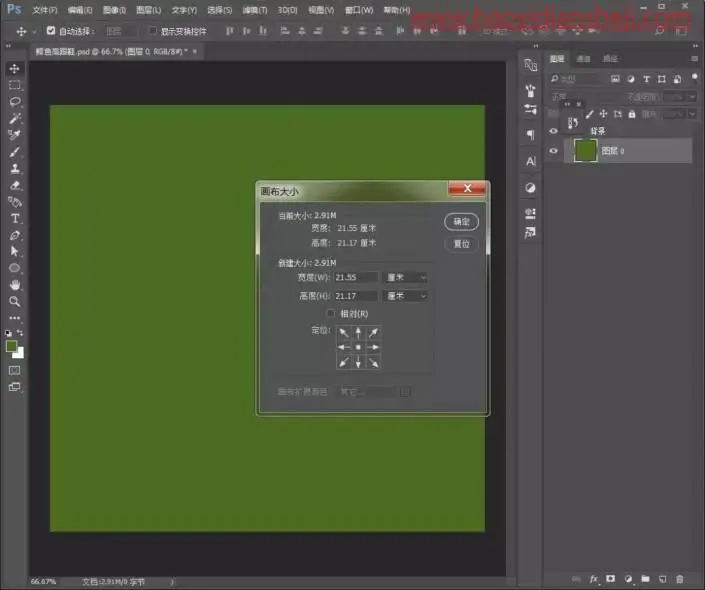705x590 pixels.
Task: Select the Horizontal Type tool
Action: (x=14, y=218)
